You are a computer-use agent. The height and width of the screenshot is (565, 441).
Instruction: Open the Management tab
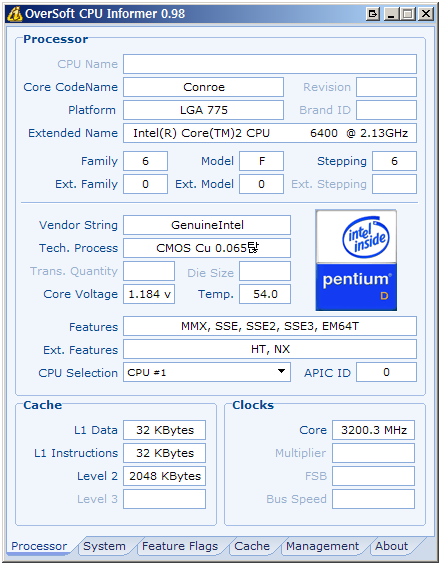click(x=322, y=546)
